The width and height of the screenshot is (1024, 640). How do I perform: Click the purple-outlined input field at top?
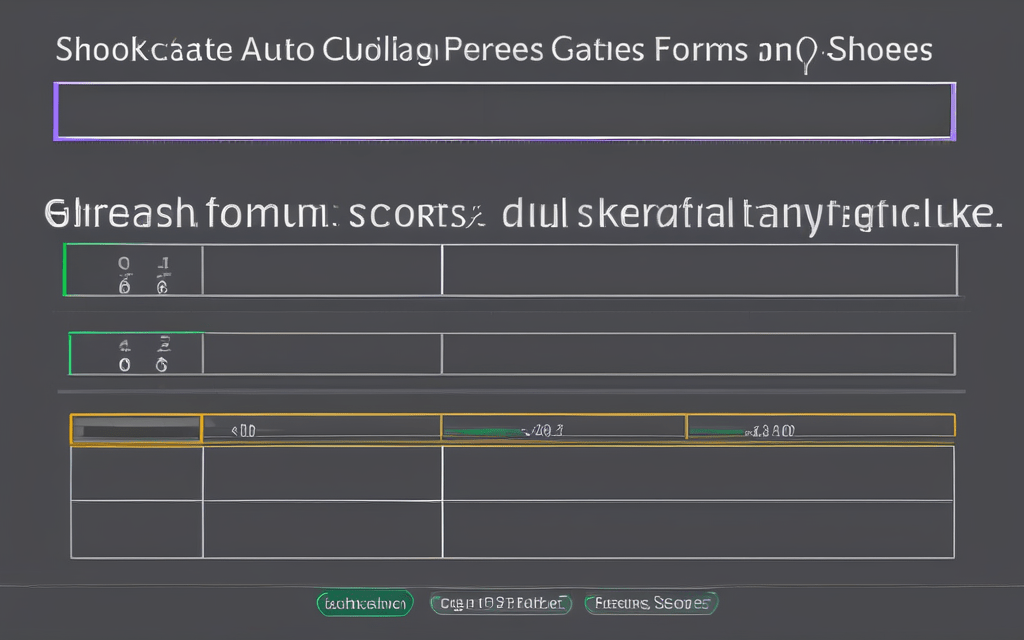click(504, 110)
